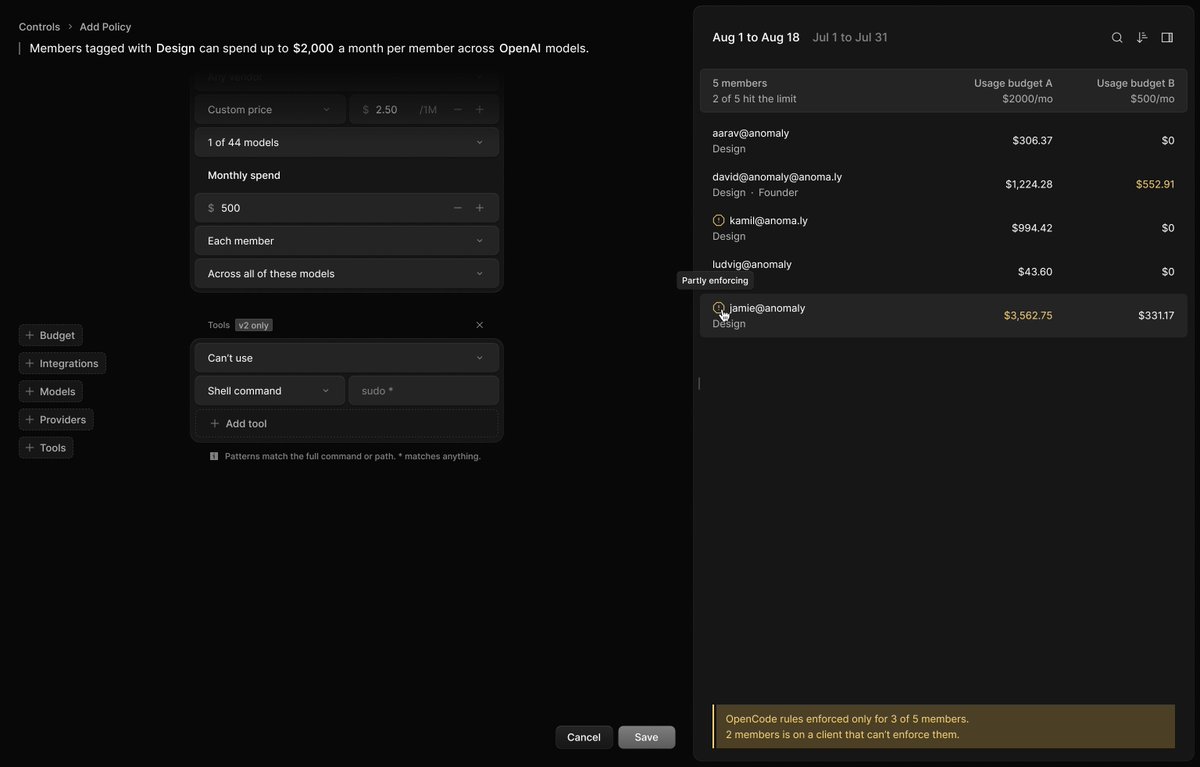The width and height of the screenshot is (1200, 767).
Task: Expand the 1 of 44 models dropdown
Action: 346,142
